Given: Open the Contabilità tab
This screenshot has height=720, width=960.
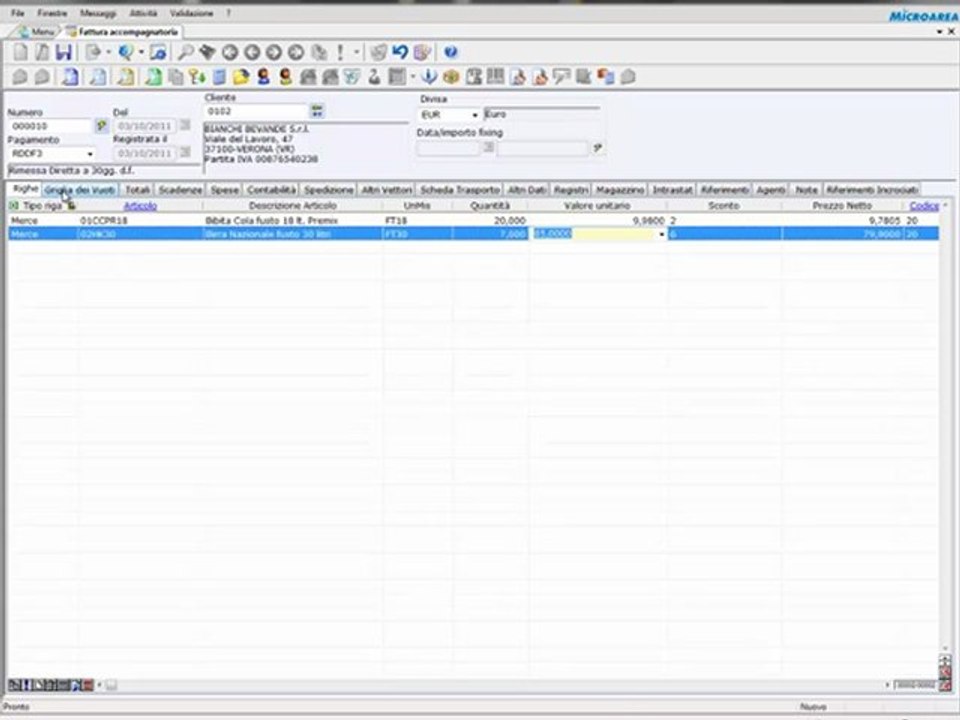Looking at the screenshot, I should tap(271, 190).
